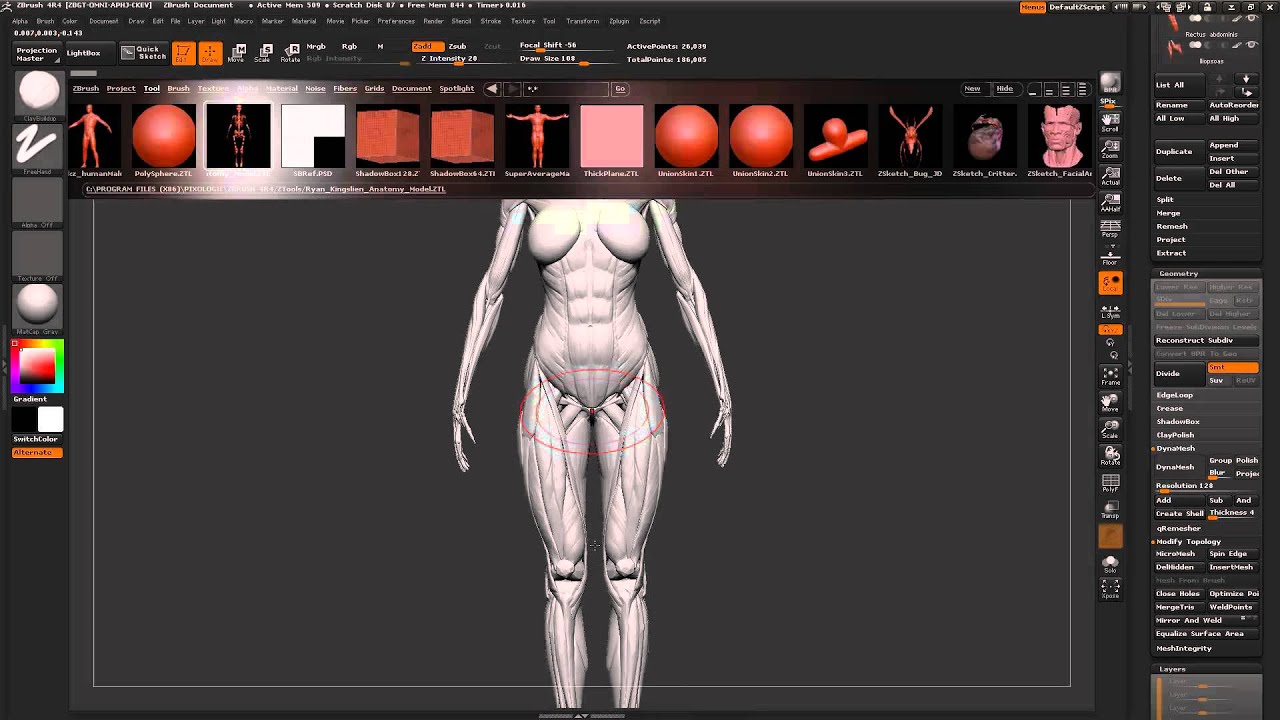Expand the qRemesher section

1179,528
